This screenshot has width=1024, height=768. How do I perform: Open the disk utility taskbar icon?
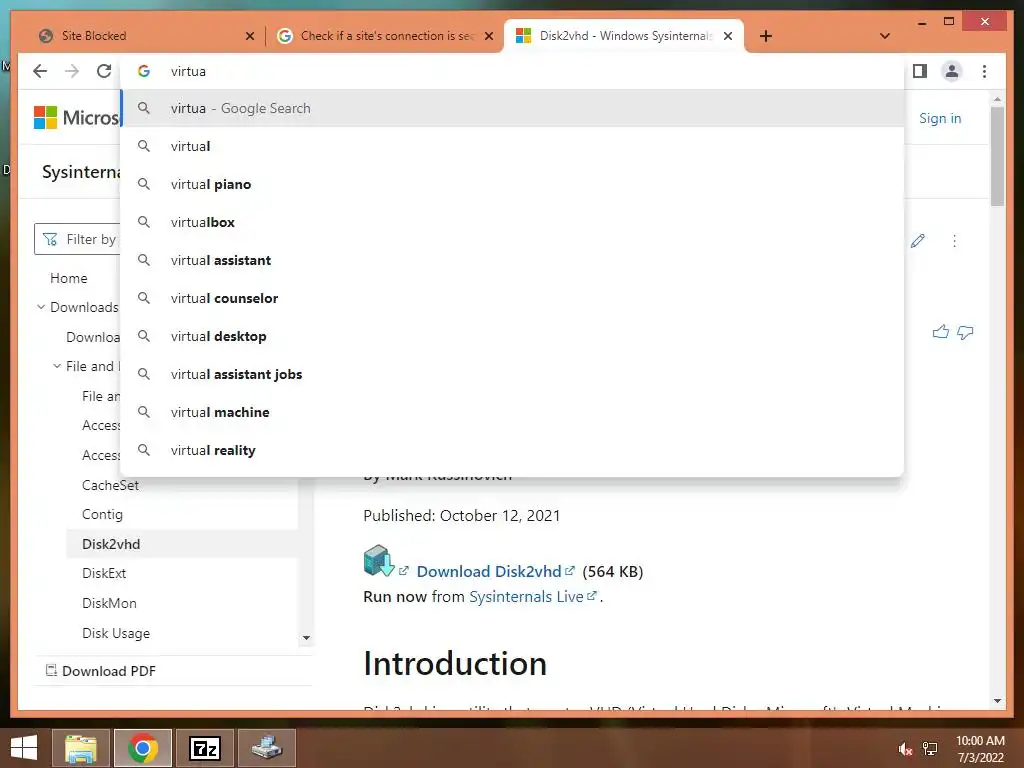pos(267,748)
